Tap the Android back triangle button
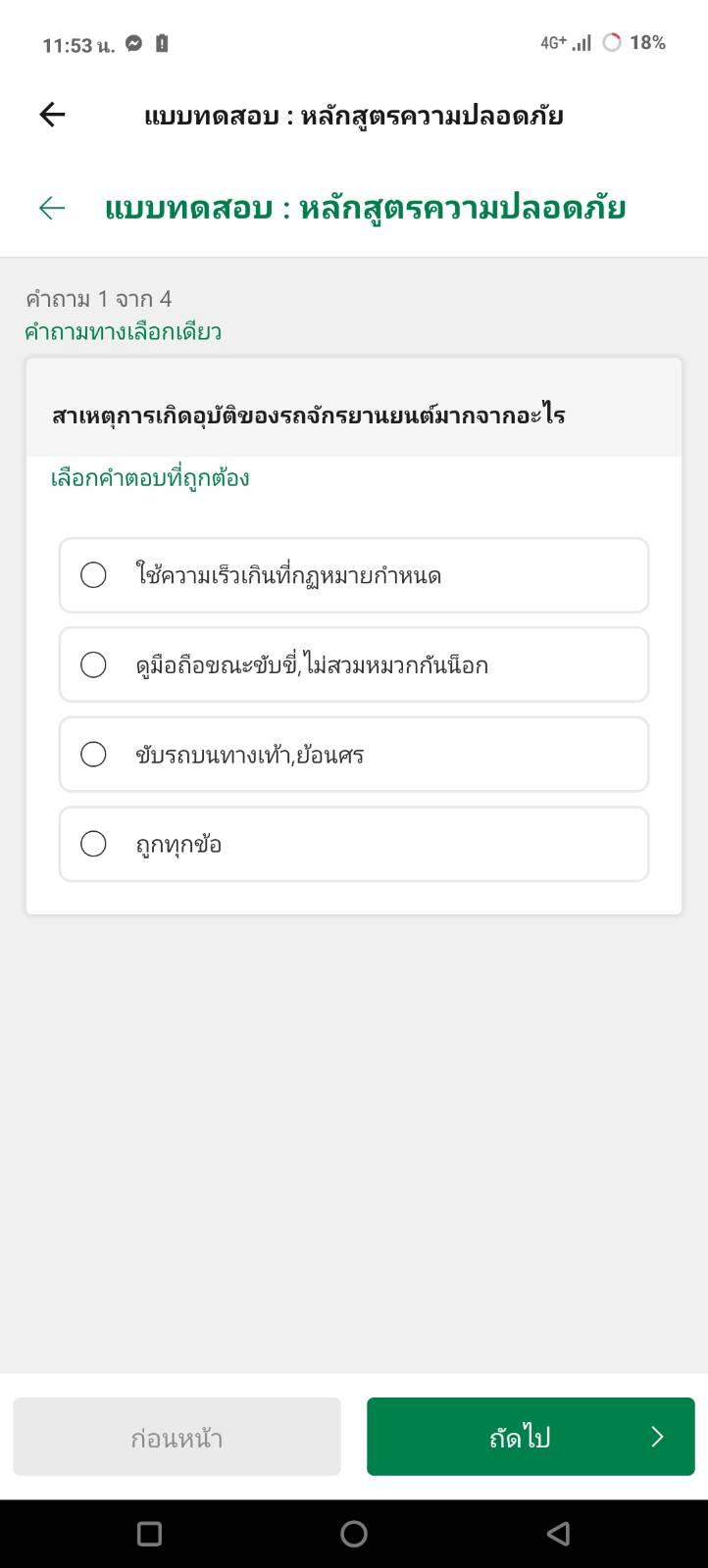Viewport: 708px width, 1568px height. (x=558, y=1534)
